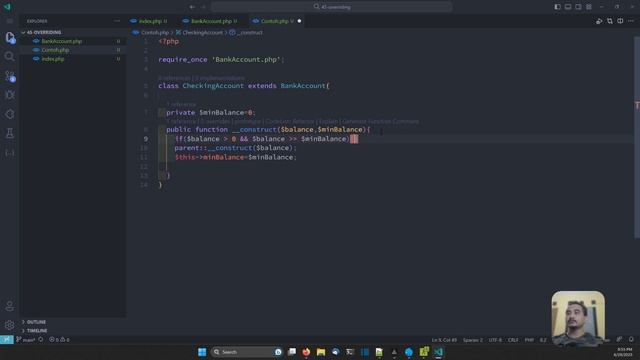This screenshot has width=640, height=360.
Task: Click the unsaved dot on Contoh.php tab
Action: (x=299, y=21)
